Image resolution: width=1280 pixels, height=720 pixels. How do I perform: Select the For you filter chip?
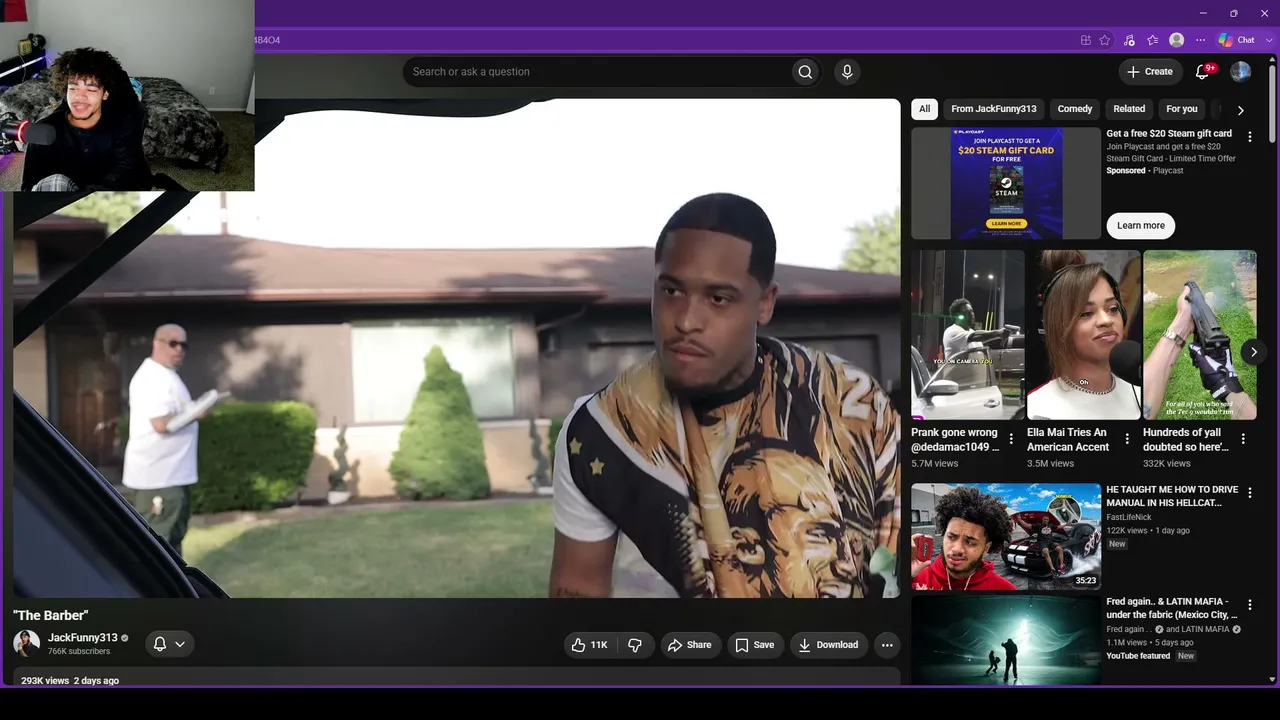coord(1181,109)
